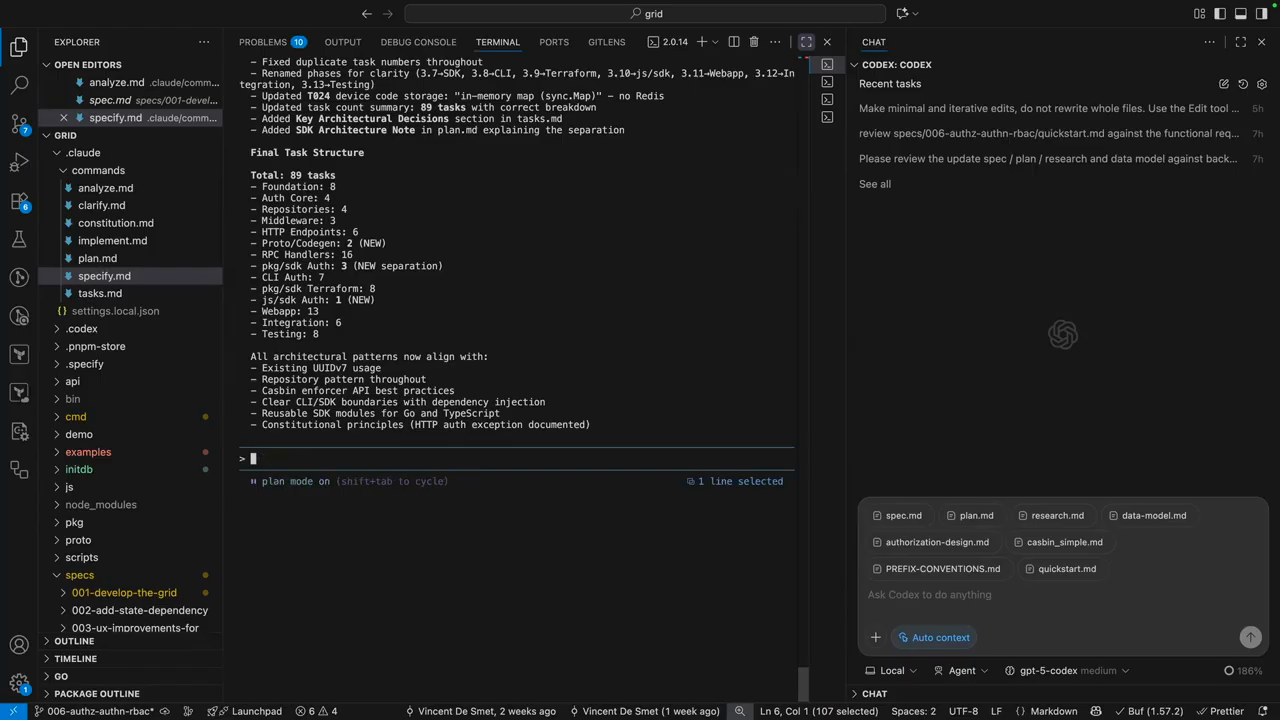
Task: Toggle the primary sidebar layout button
Action: tap(1220, 14)
